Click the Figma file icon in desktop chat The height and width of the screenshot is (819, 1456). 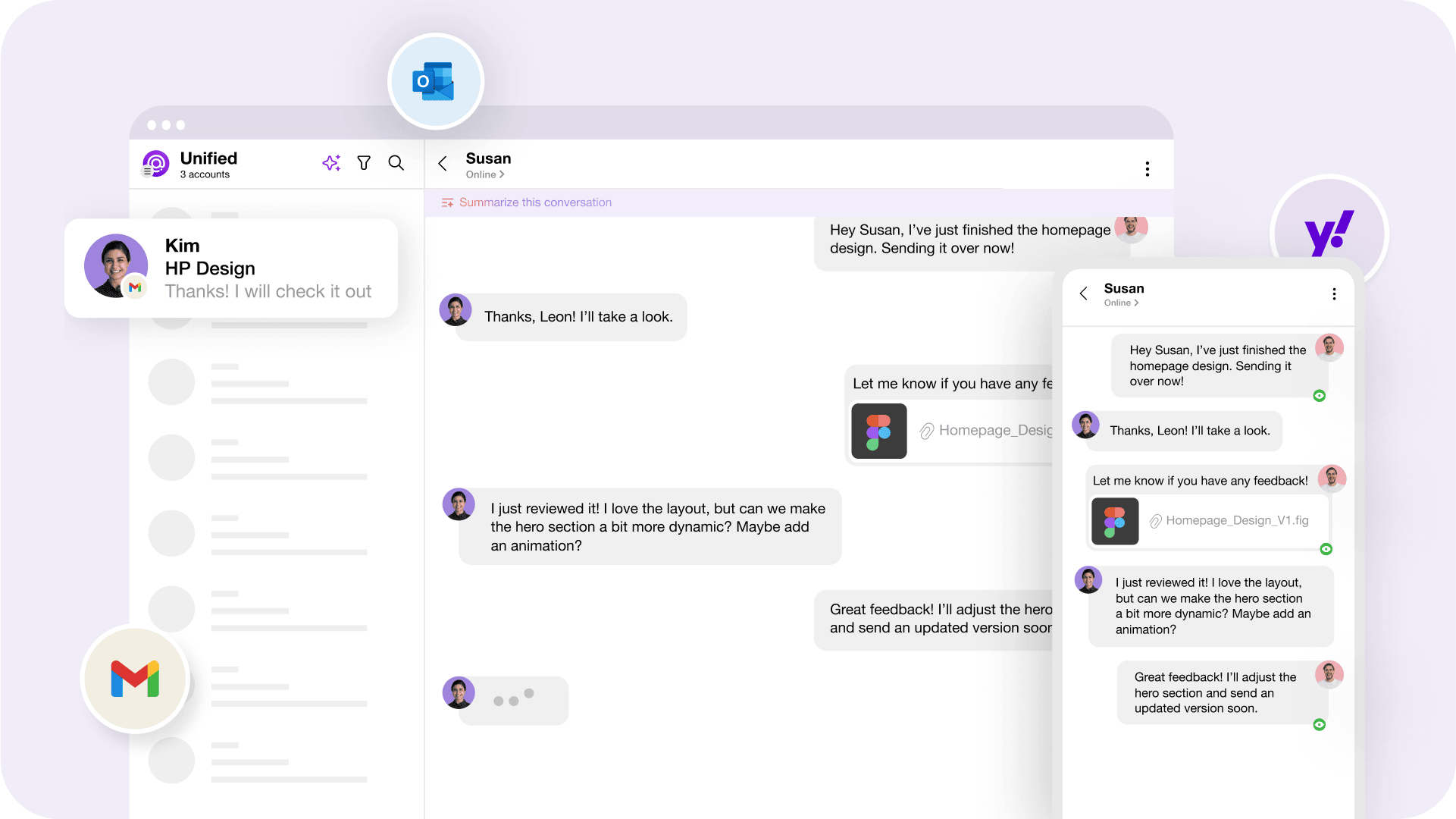(878, 431)
